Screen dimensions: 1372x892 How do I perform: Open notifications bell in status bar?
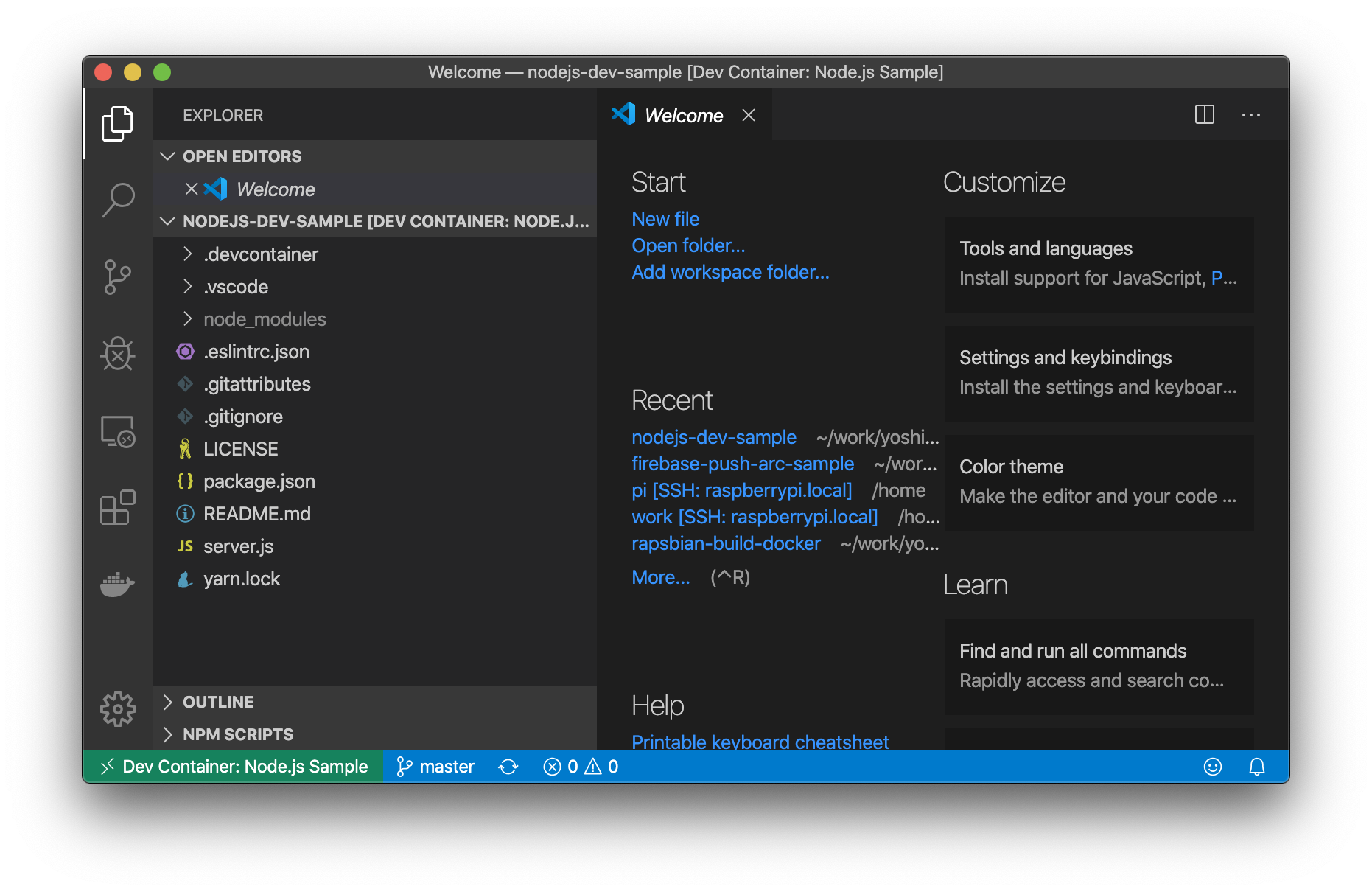[1257, 767]
